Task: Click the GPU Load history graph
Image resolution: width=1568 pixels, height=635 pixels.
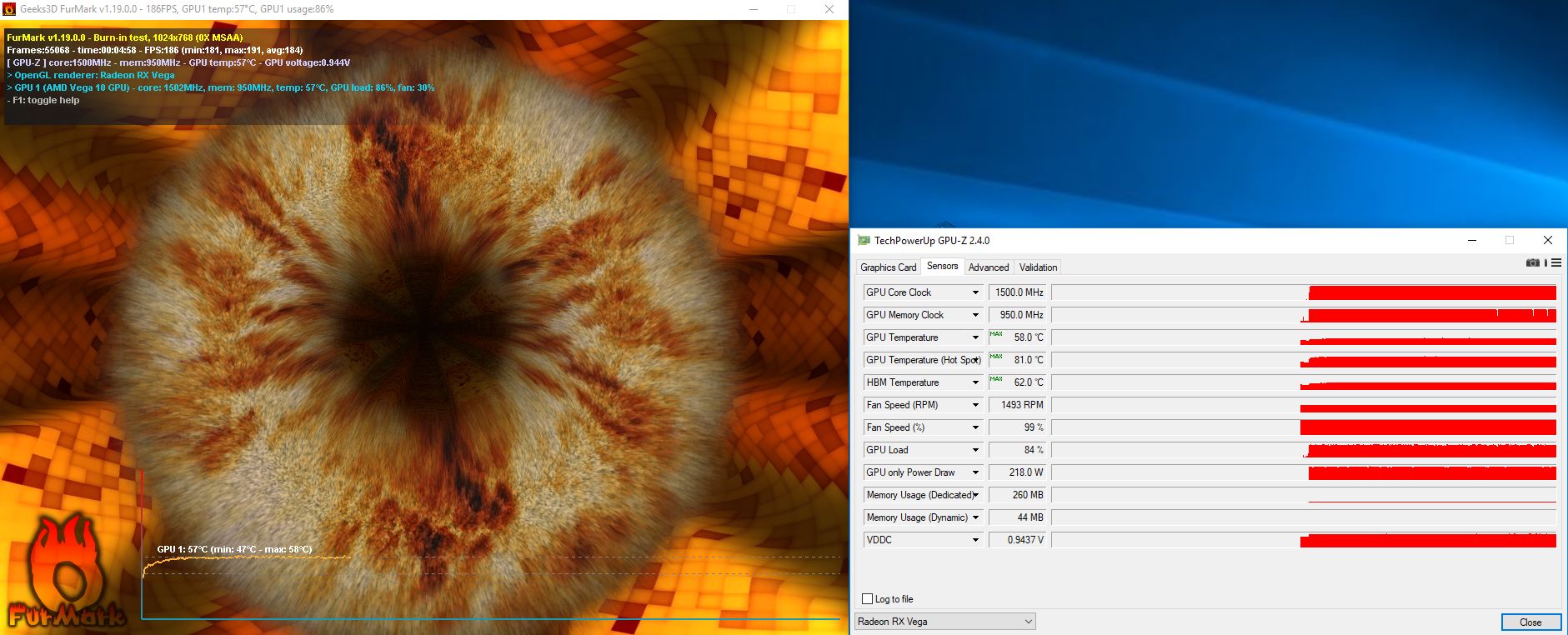Action: pos(1304,450)
